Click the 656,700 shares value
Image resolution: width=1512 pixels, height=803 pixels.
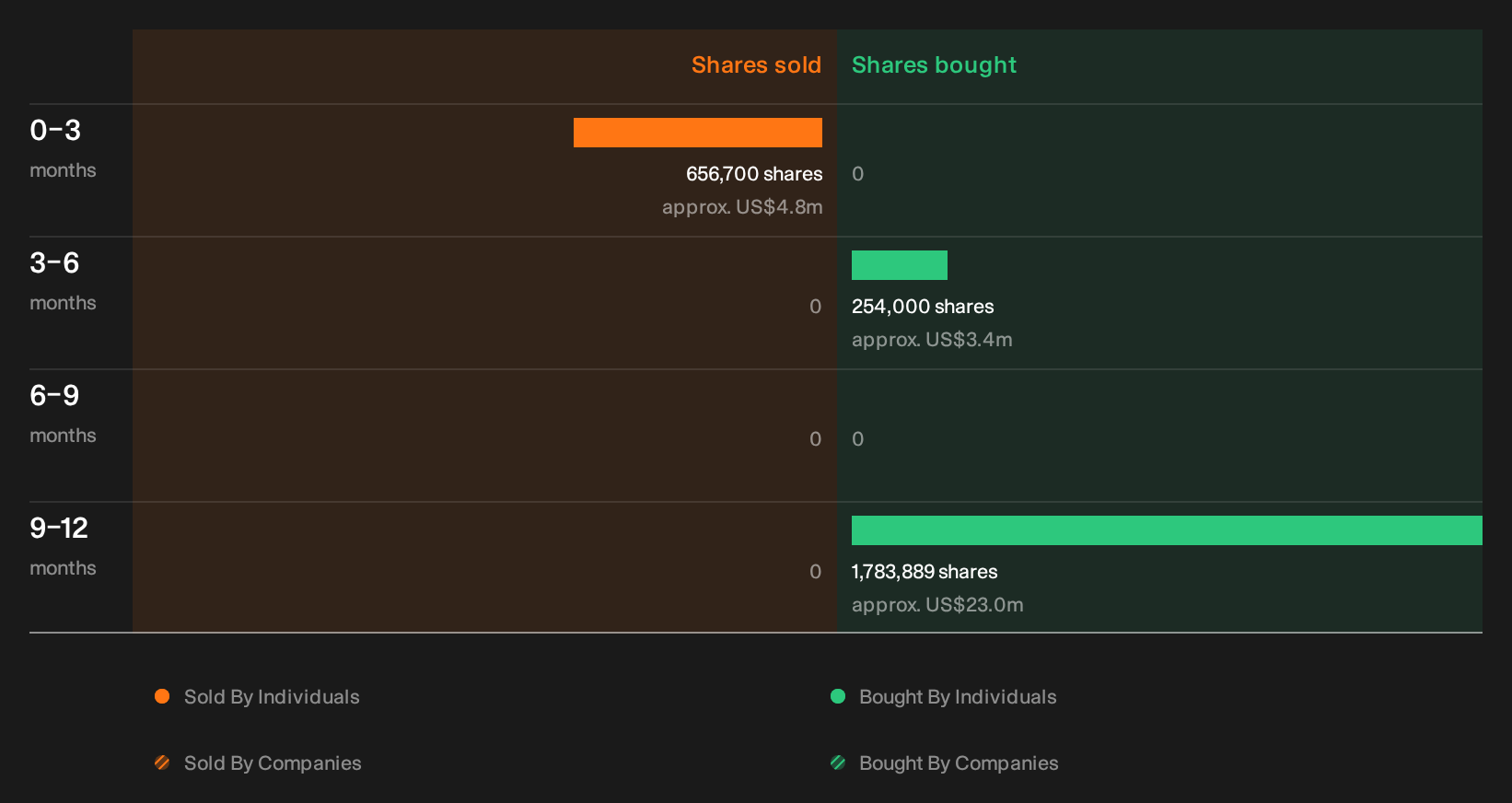754,174
